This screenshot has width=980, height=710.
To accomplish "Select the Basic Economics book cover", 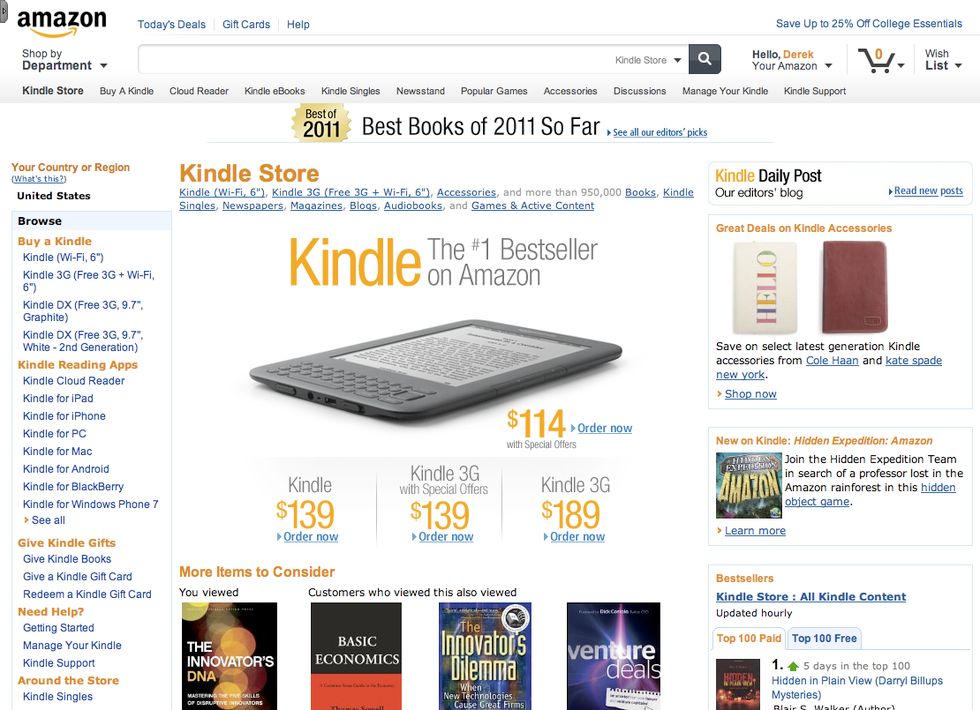I will click(356, 656).
